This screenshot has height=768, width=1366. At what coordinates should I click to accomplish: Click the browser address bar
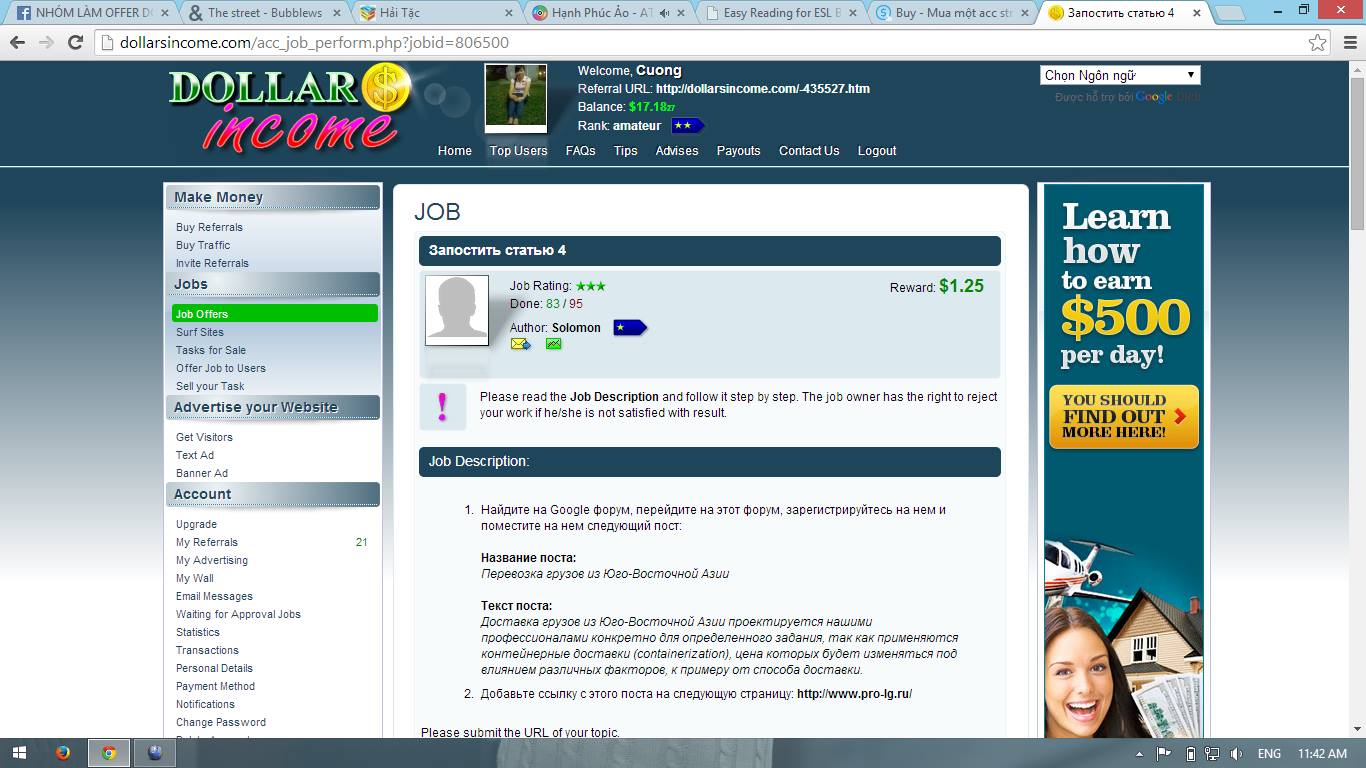coord(700,43)
